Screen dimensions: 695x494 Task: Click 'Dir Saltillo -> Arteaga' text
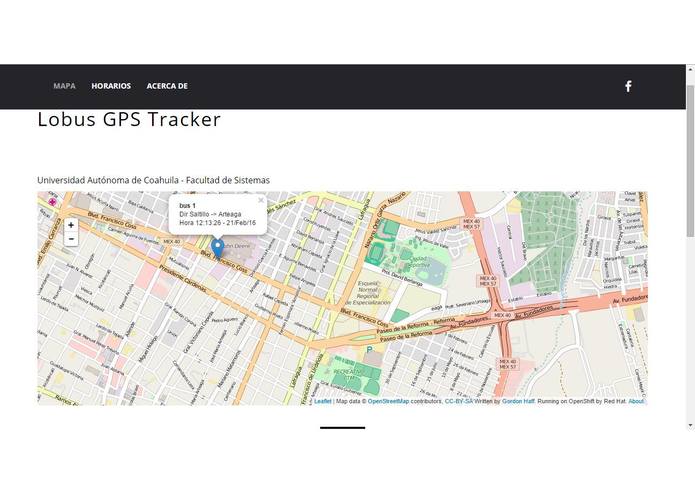click(210, 214)
